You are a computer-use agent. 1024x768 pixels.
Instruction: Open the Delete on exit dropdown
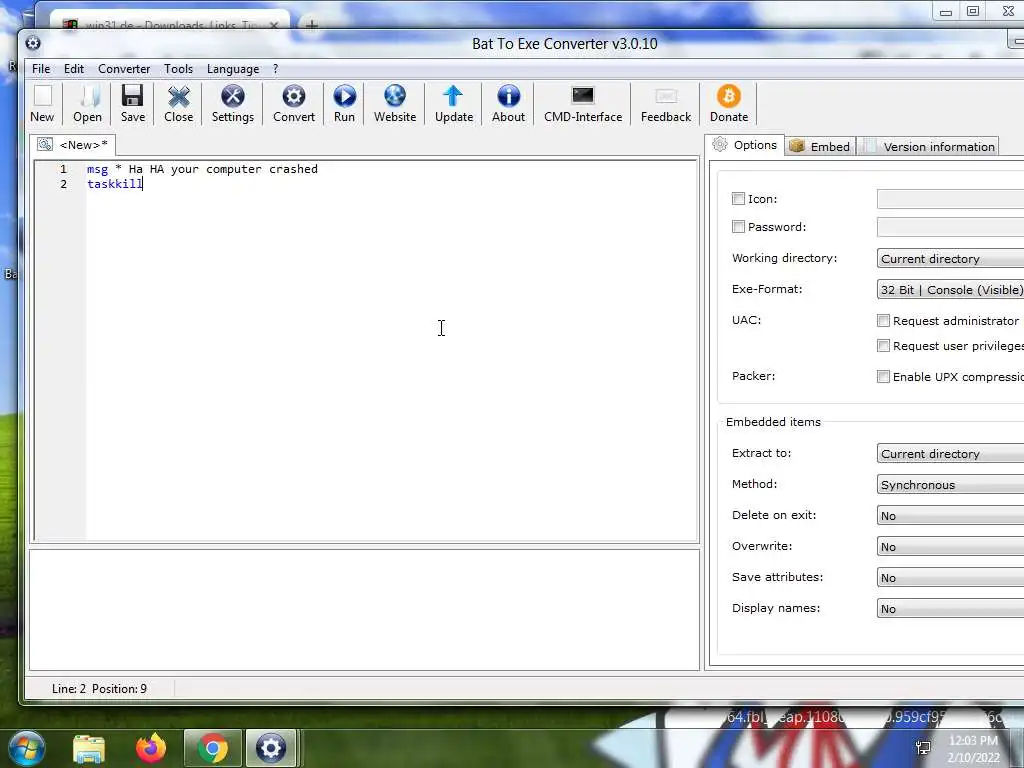pos(950,516)
